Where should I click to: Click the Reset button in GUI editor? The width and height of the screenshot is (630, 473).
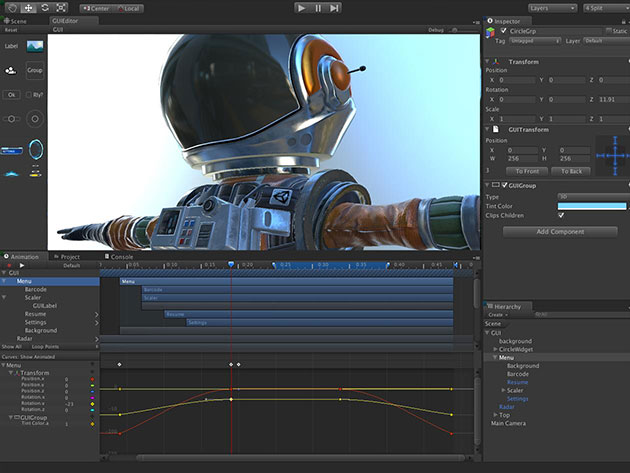click(x=11, y=30)
